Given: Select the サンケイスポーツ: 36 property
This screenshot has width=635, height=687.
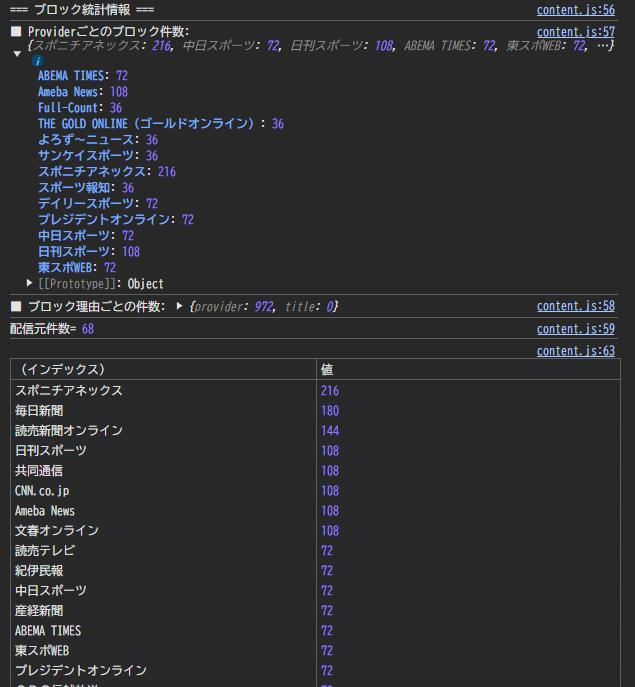Looking at the screenshot, I should [x=98, y=156].
